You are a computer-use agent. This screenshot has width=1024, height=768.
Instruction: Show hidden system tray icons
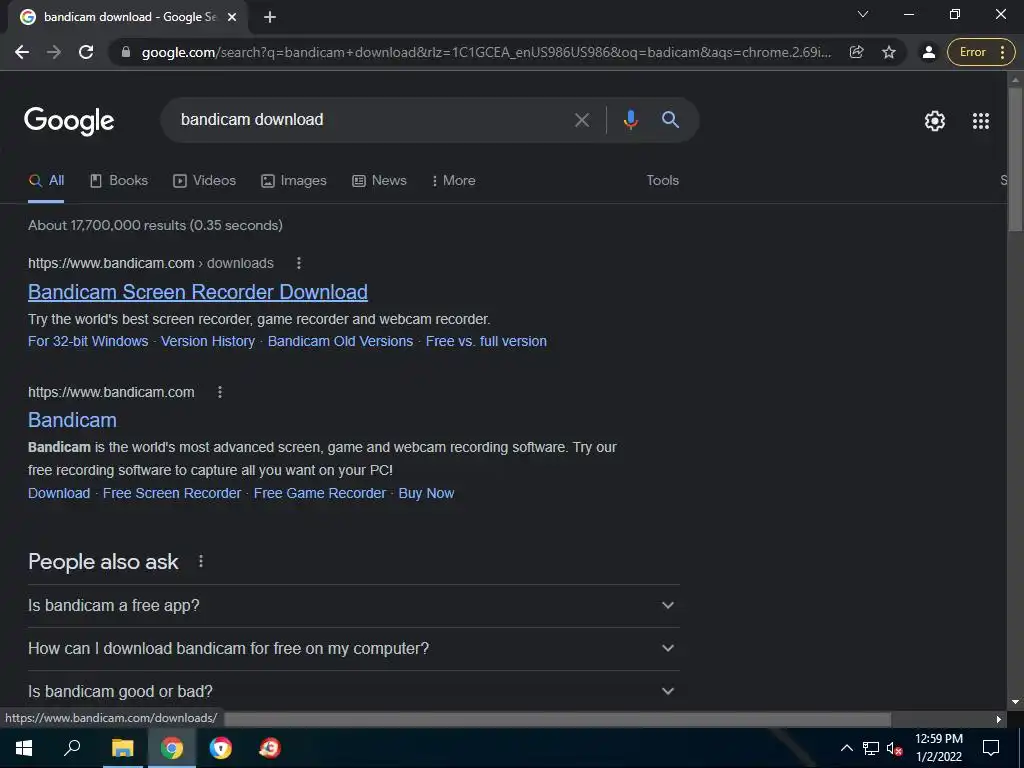click(x=846, y=748)
